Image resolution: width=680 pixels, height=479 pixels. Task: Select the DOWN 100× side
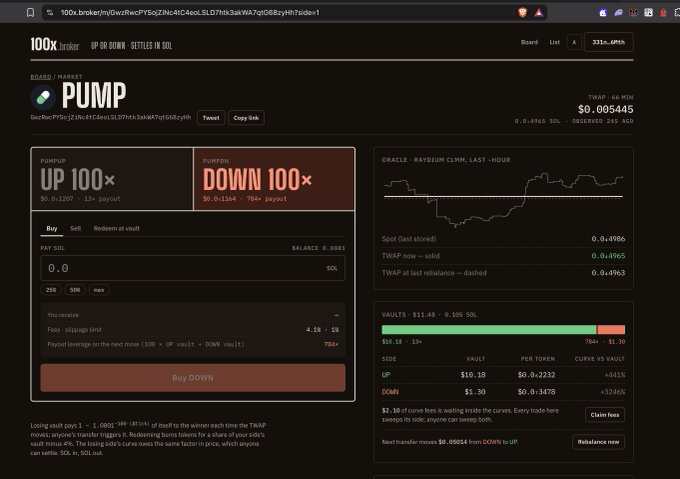pyautogui.click(x=274, y=179)
